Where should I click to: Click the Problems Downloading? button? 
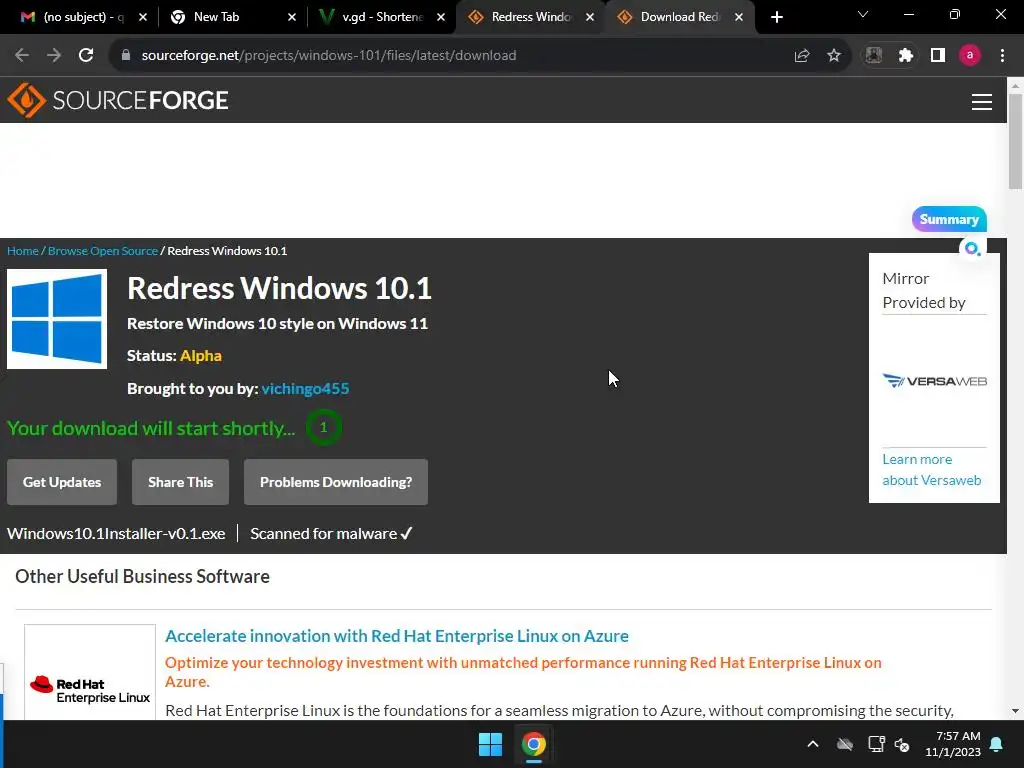point(336,482)
